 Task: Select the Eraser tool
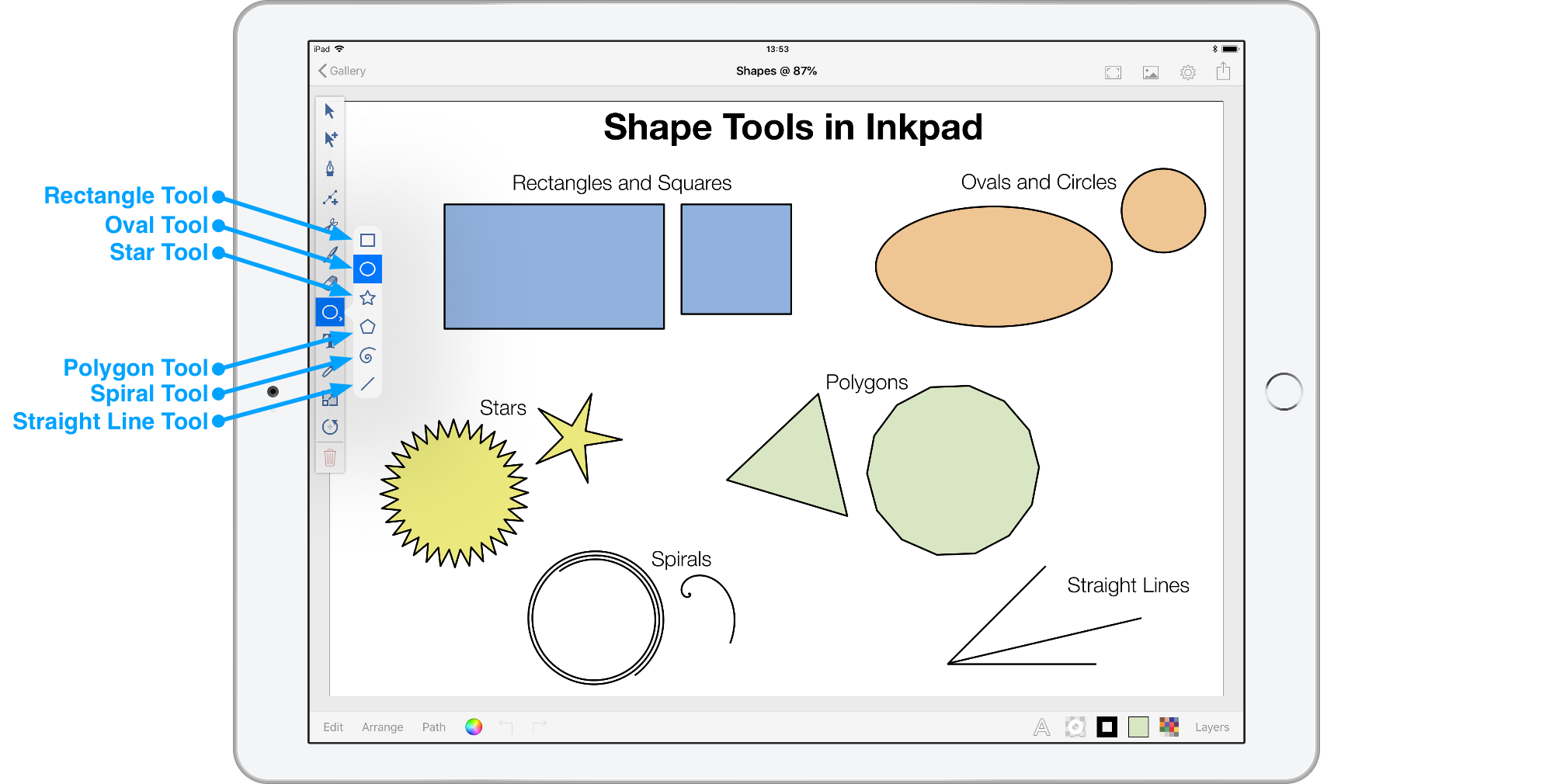(330, 283)
